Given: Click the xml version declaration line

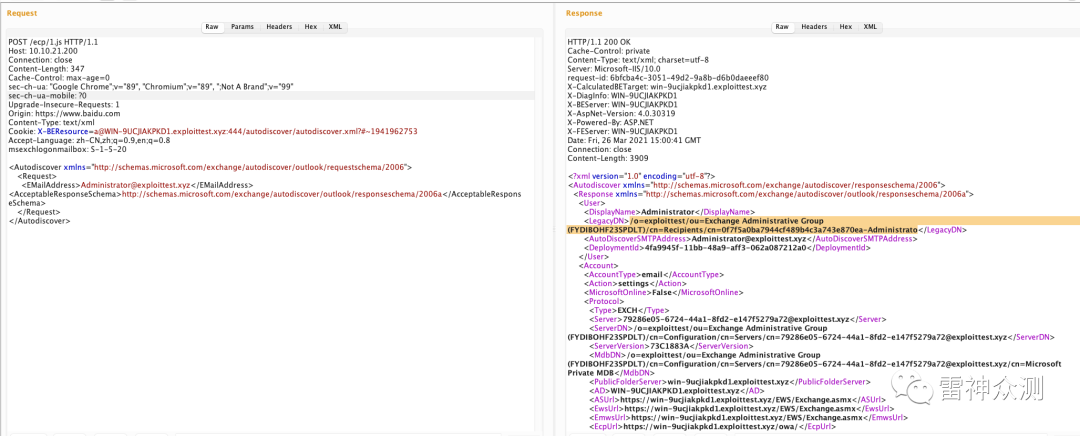Looking at the screenshot, I should [643, 176].
